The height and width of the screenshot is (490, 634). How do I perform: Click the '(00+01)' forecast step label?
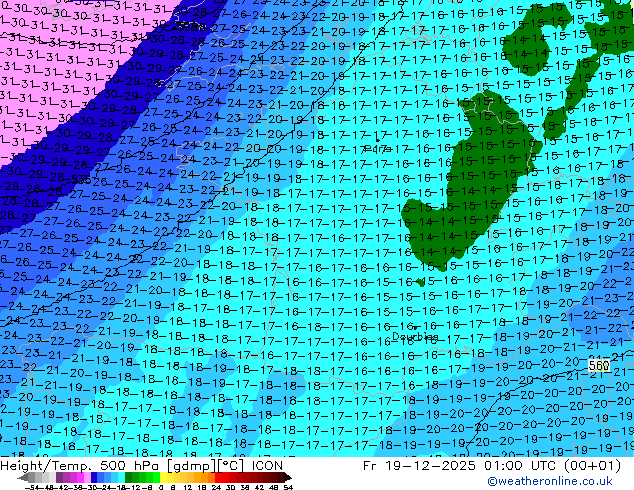592,466
